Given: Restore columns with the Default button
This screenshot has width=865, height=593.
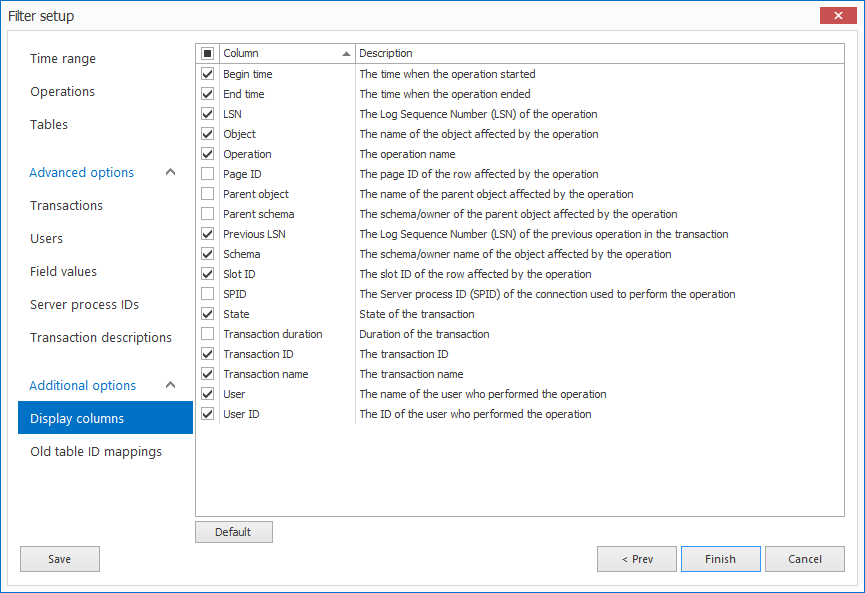Looking at the screenshot, I should pos(233,532).
